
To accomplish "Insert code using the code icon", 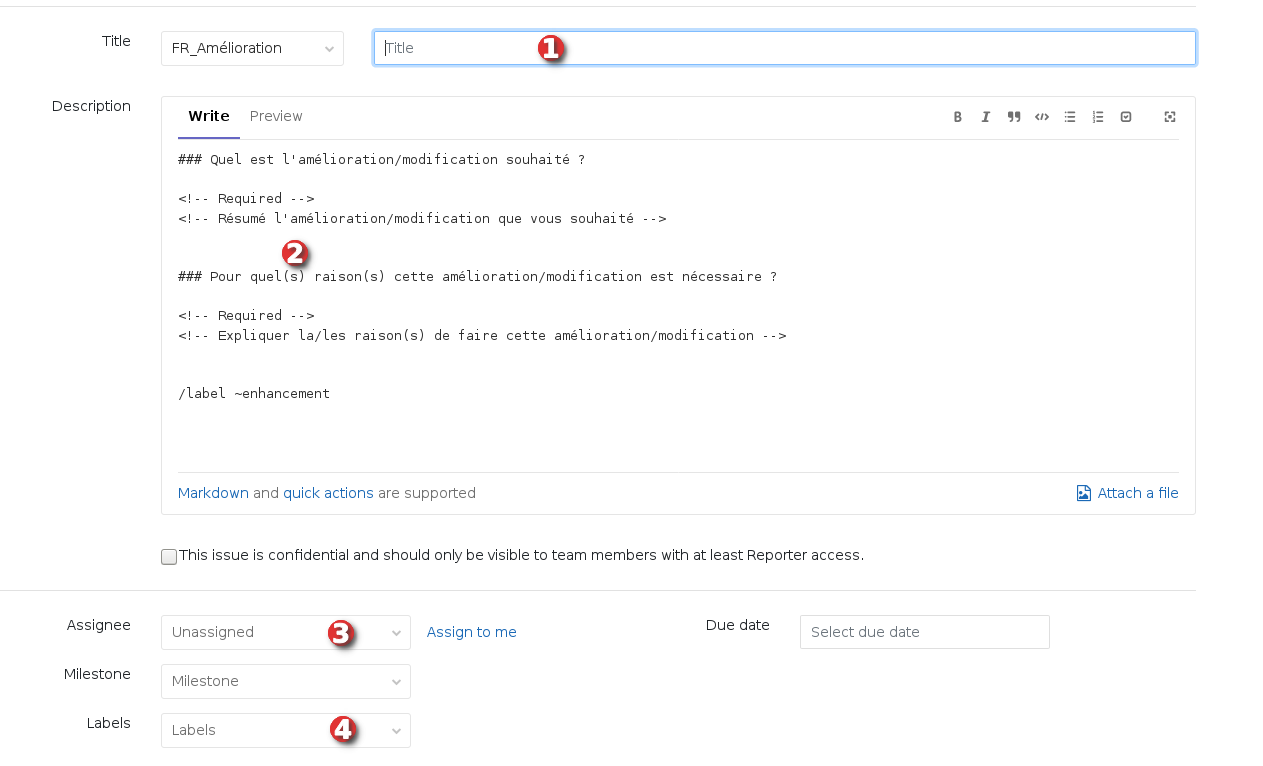I will (1041, 117).
